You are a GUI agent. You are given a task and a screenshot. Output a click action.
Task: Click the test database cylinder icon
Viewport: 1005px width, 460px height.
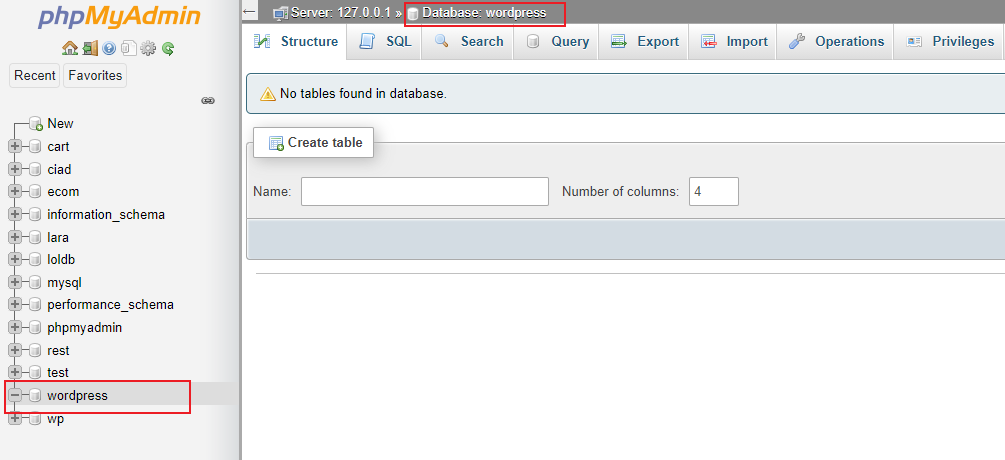pyautogui.click(x=35, y=372)
